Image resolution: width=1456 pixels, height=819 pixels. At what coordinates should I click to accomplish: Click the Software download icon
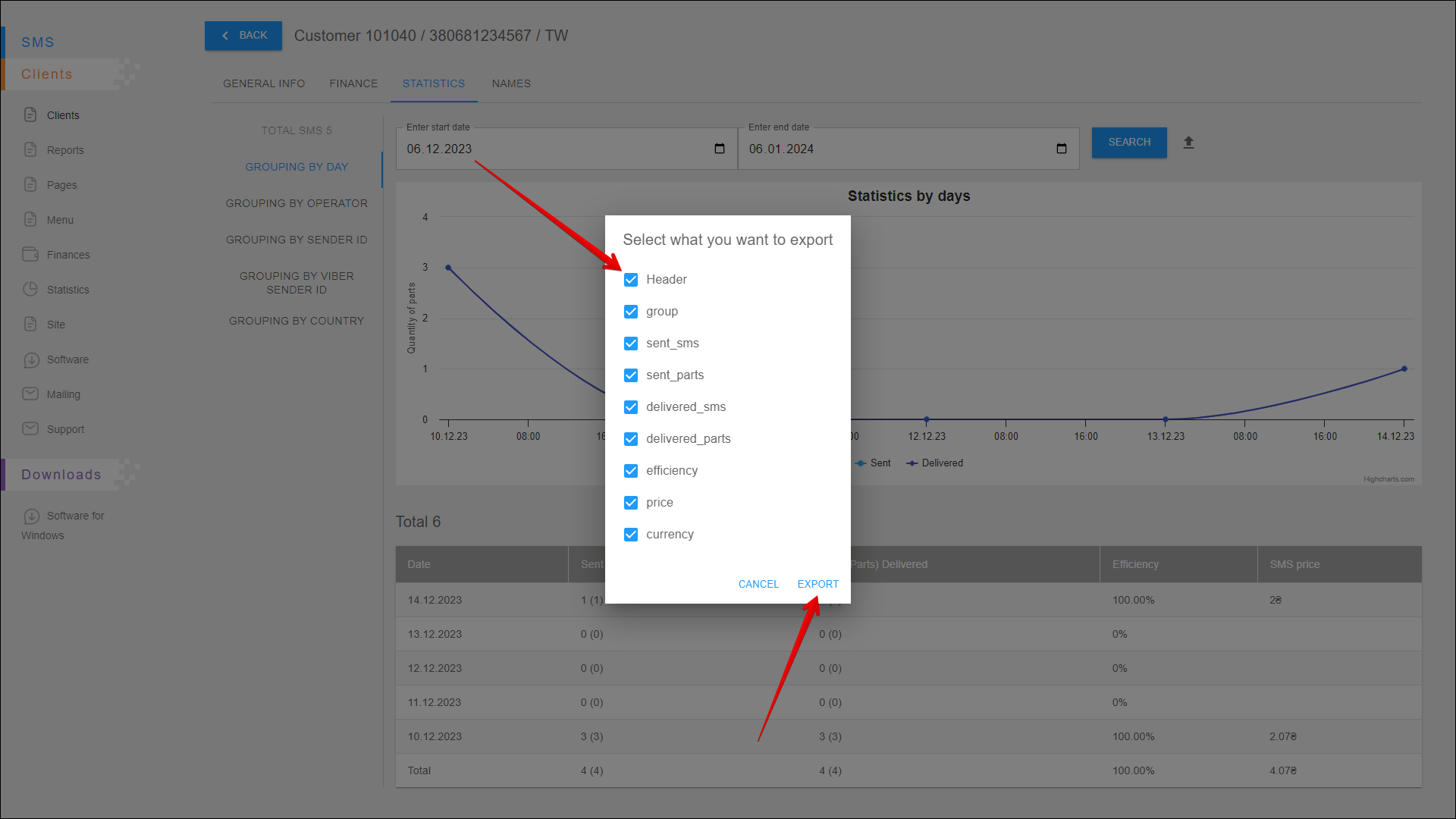(x=31, y=359)
